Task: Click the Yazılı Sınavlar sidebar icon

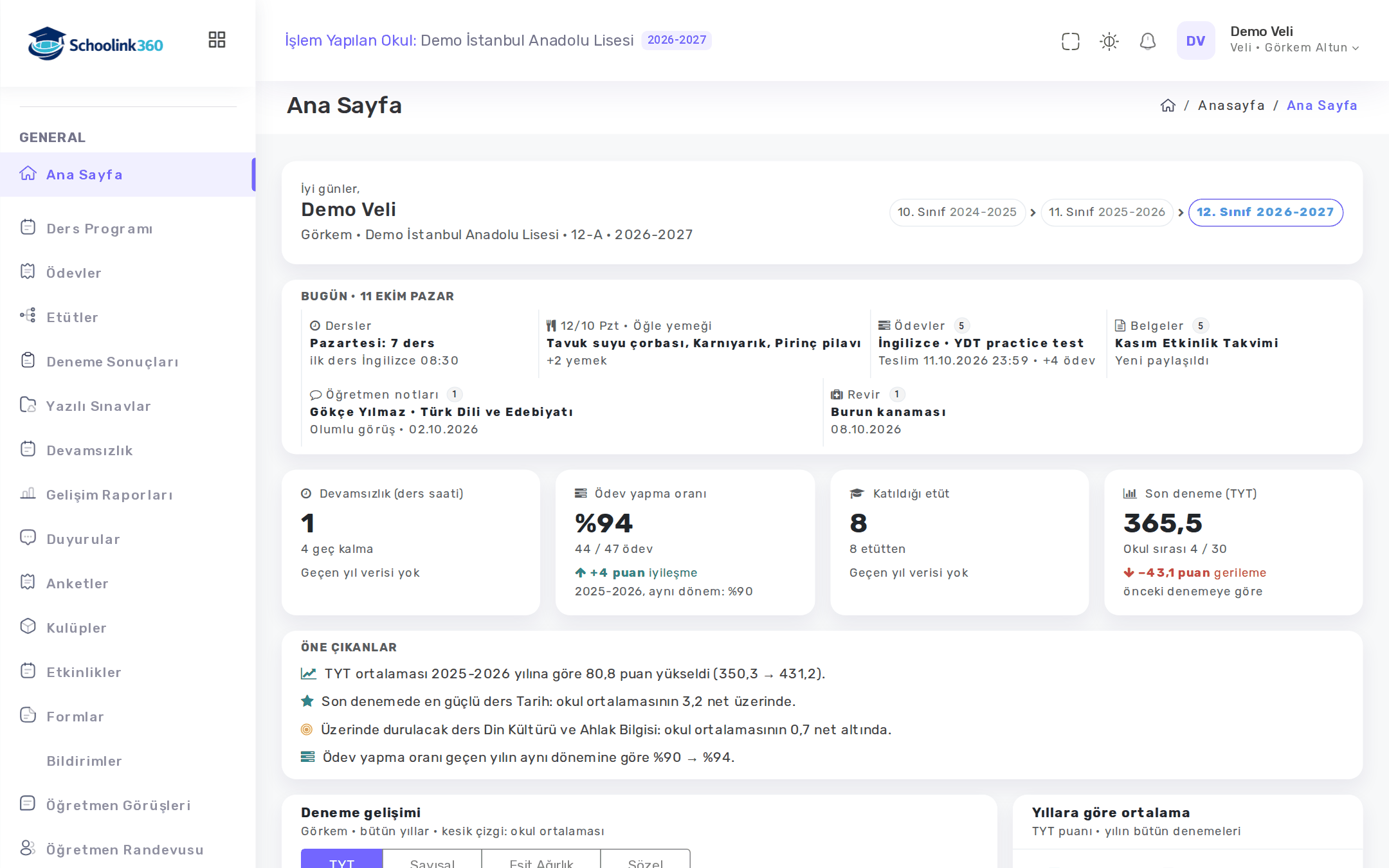Action: click(28, 404)
